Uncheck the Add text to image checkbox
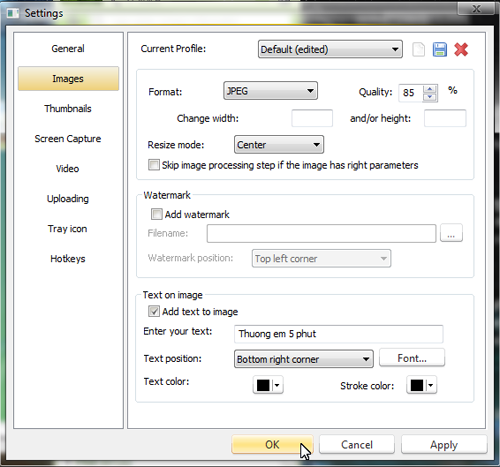The image size is (500, 467). [x=154, y=311]
